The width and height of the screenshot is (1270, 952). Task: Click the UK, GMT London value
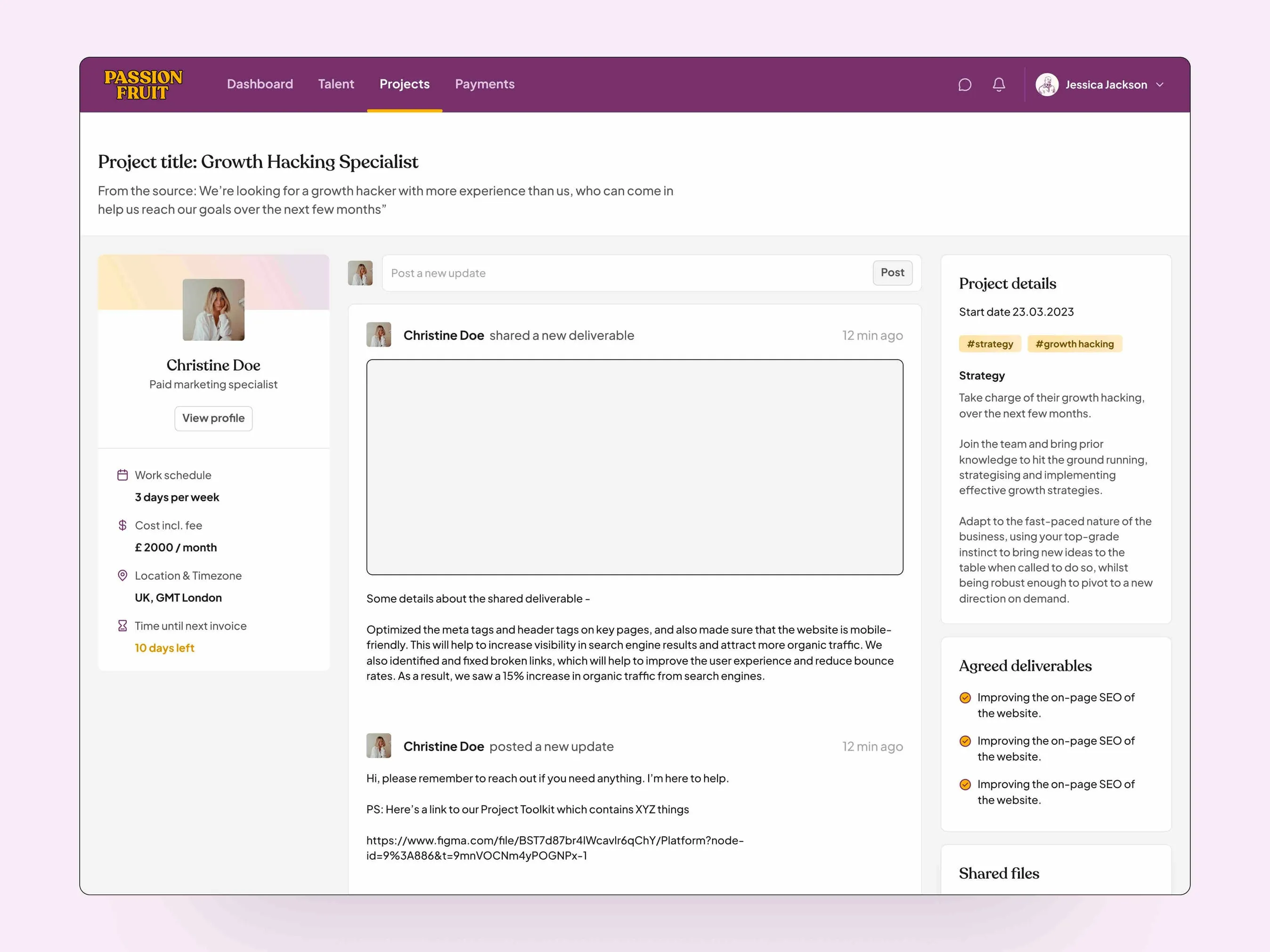tap(178, 598)
